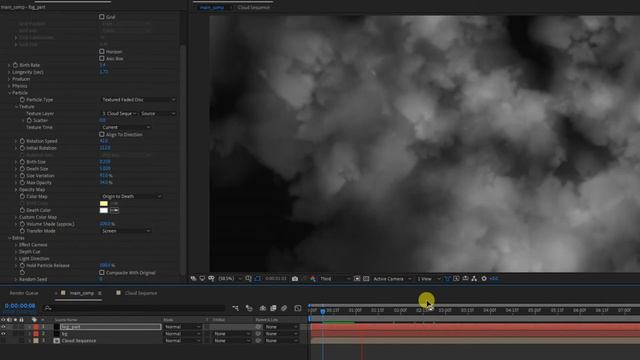The height and width of the screenshot is (360, 640).
Task: Collapse the Extras group
Action: click(9, 238)
